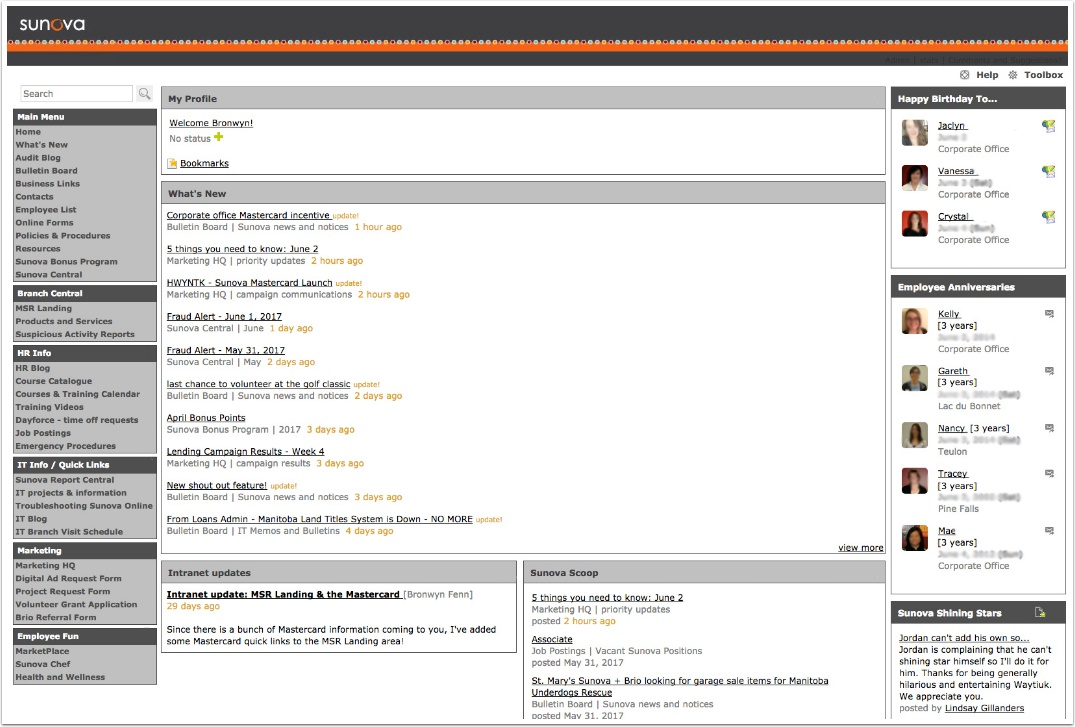1075x727 pixels.
Task: Open Fraud Alert - June 1, 2017
Action: 224,316
